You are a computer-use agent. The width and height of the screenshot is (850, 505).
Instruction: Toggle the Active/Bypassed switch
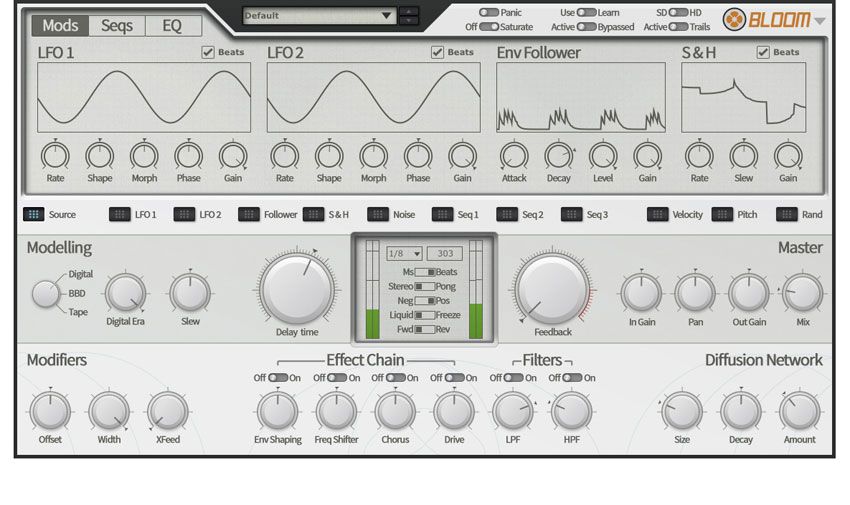coord(586,26)
